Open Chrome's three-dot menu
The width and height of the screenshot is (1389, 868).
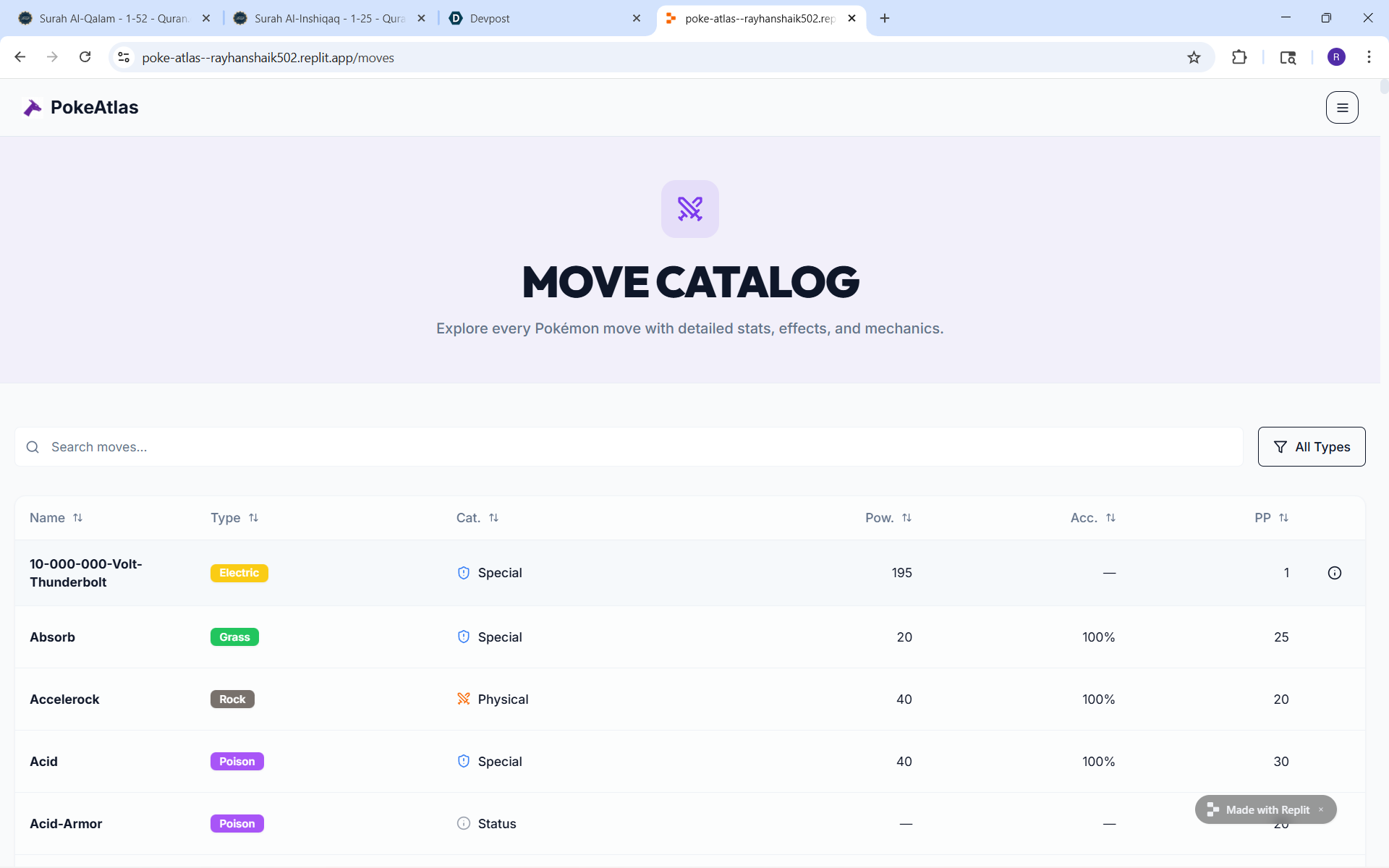click(x=1368, y=57)
